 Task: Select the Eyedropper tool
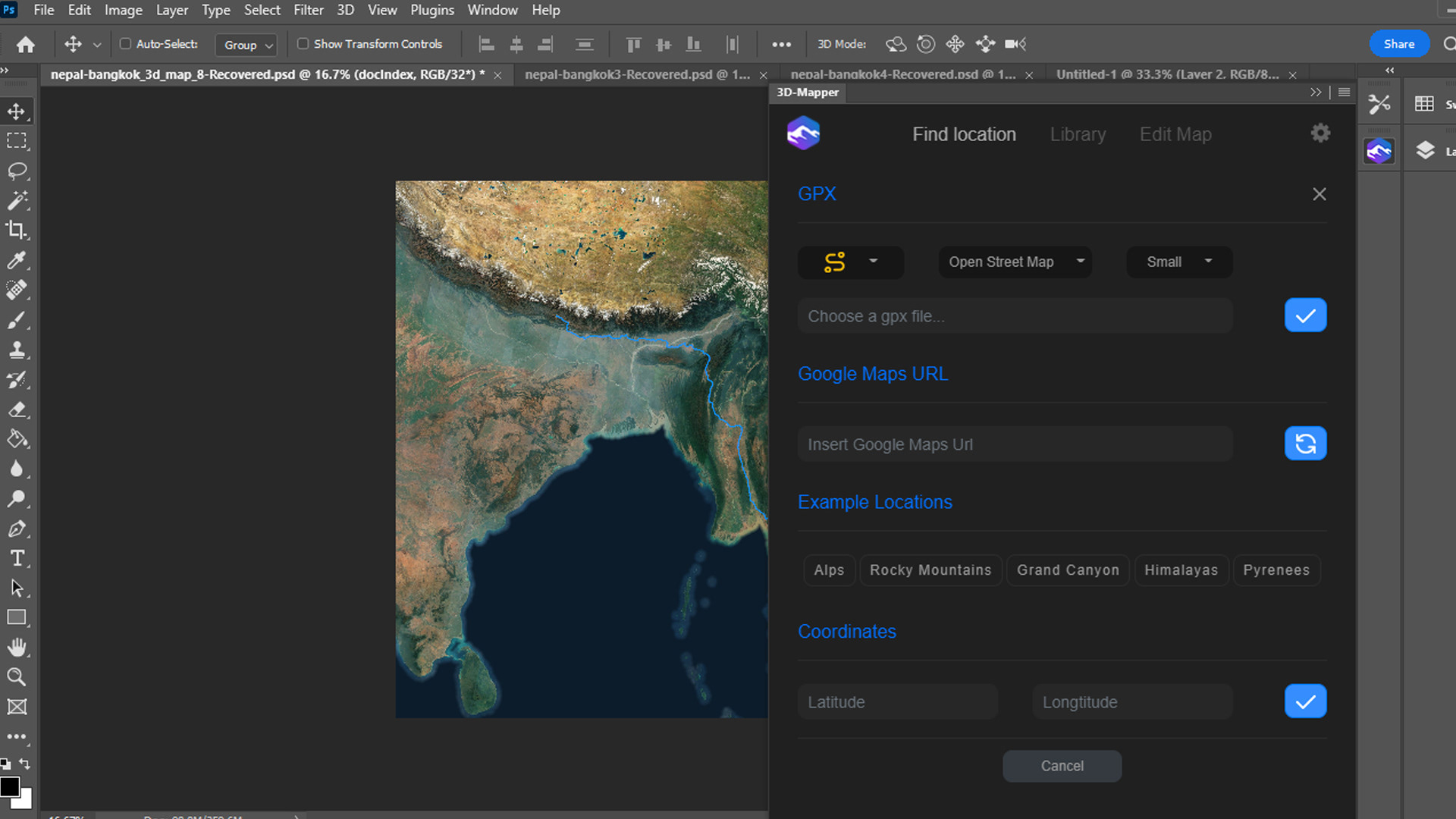click(x=17, y=260)
